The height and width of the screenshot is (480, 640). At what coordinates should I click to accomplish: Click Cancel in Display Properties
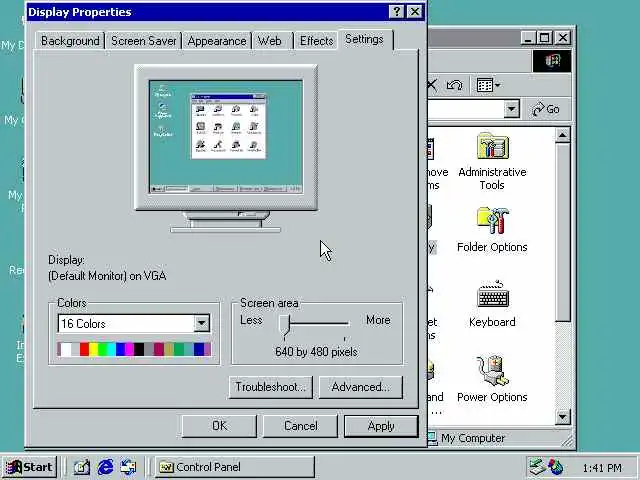click(300, 426)
